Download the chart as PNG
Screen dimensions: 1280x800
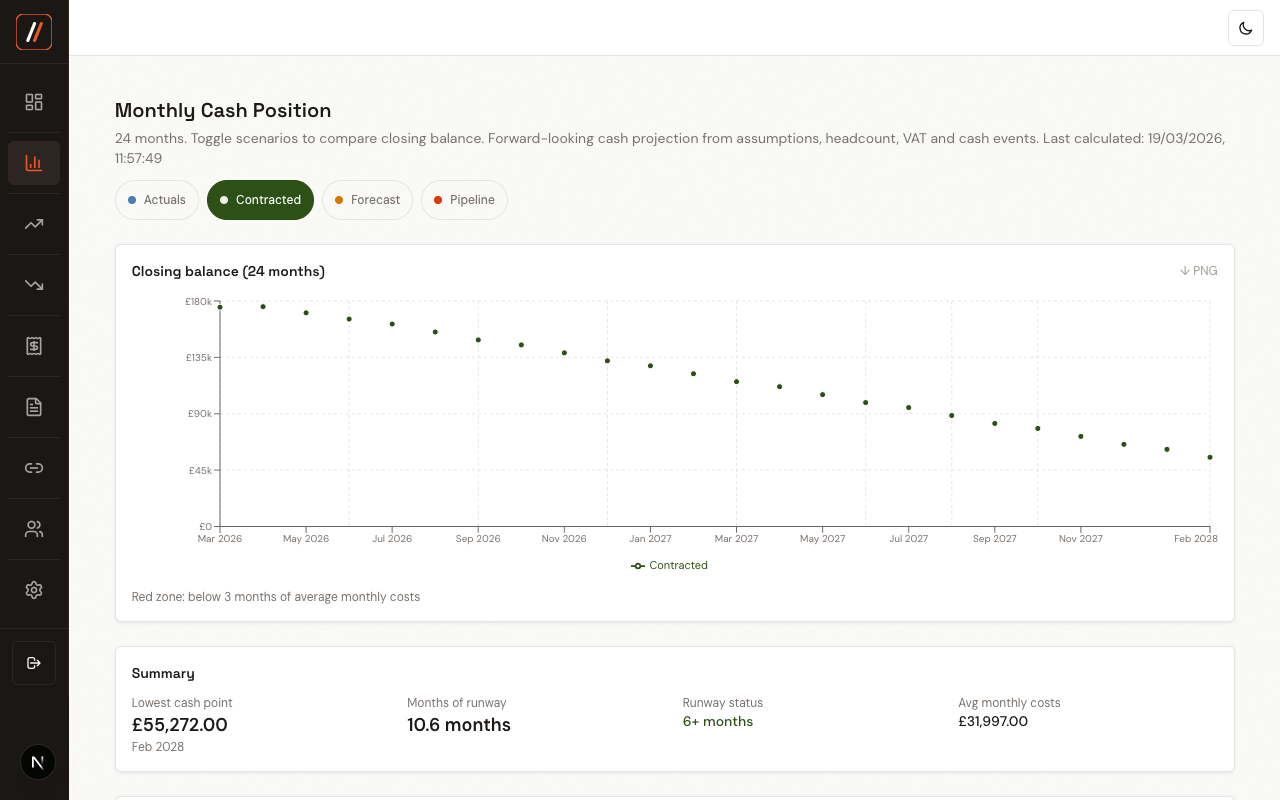coord(1198,271)
